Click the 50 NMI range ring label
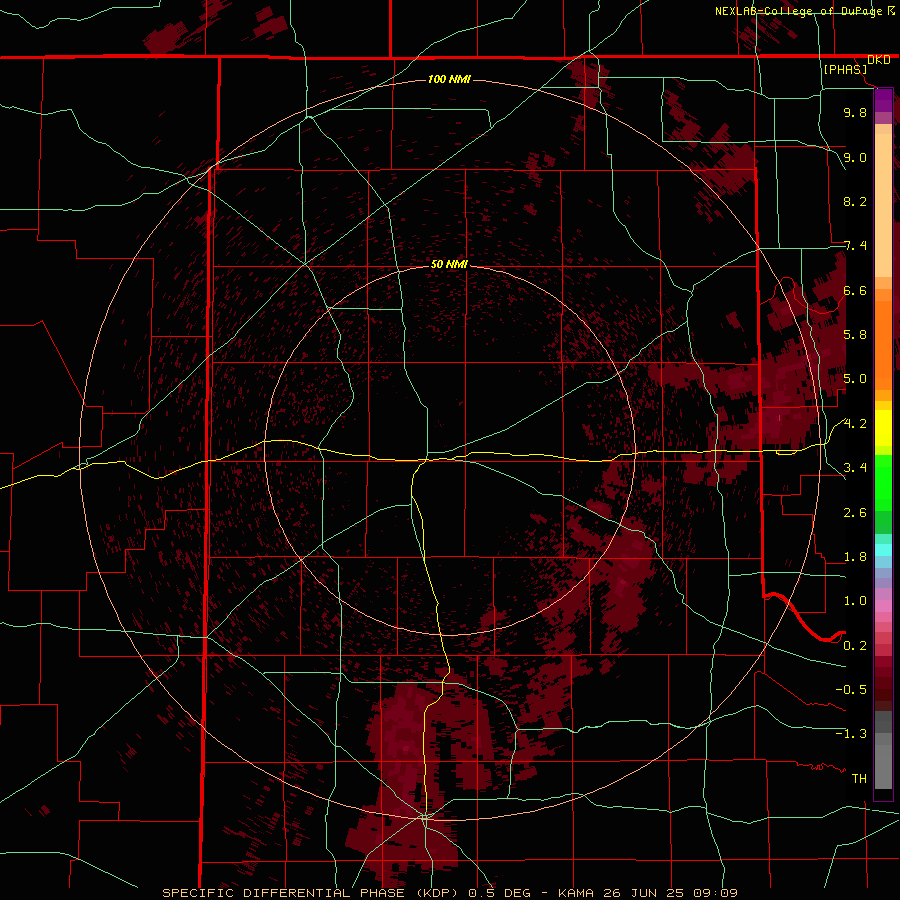Viewport: 900px width, 900px height. [449, 264]
